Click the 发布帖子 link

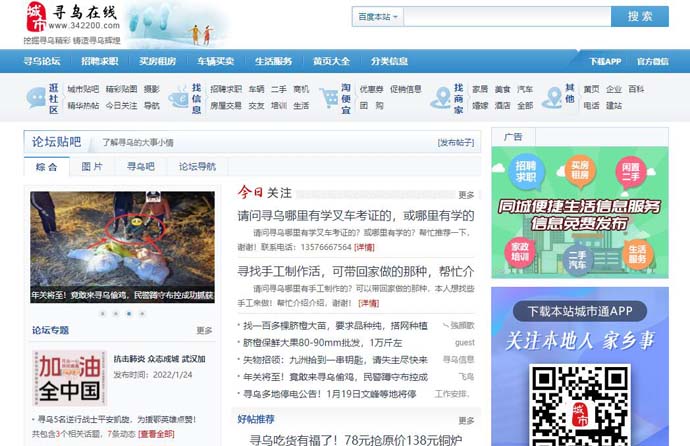456,143
